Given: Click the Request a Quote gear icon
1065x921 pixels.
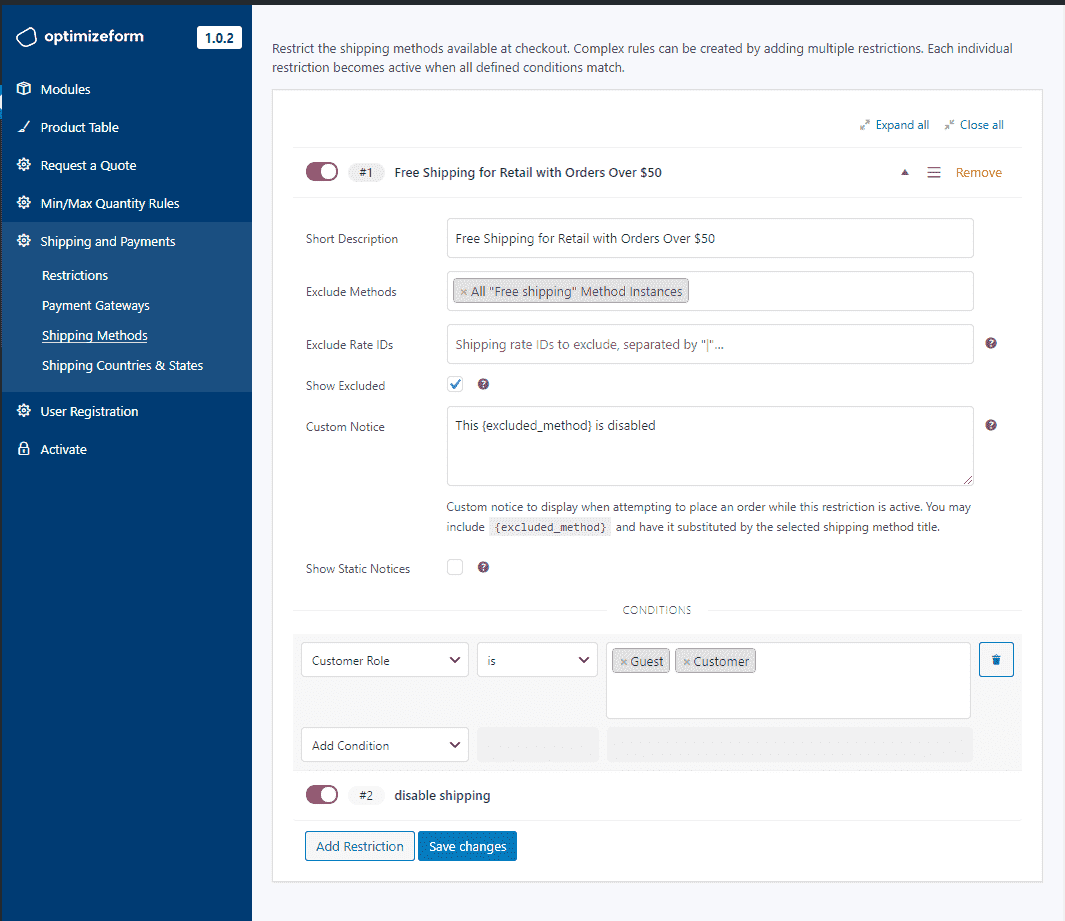Looking at the screenshot, I should [x=24, y=164].
